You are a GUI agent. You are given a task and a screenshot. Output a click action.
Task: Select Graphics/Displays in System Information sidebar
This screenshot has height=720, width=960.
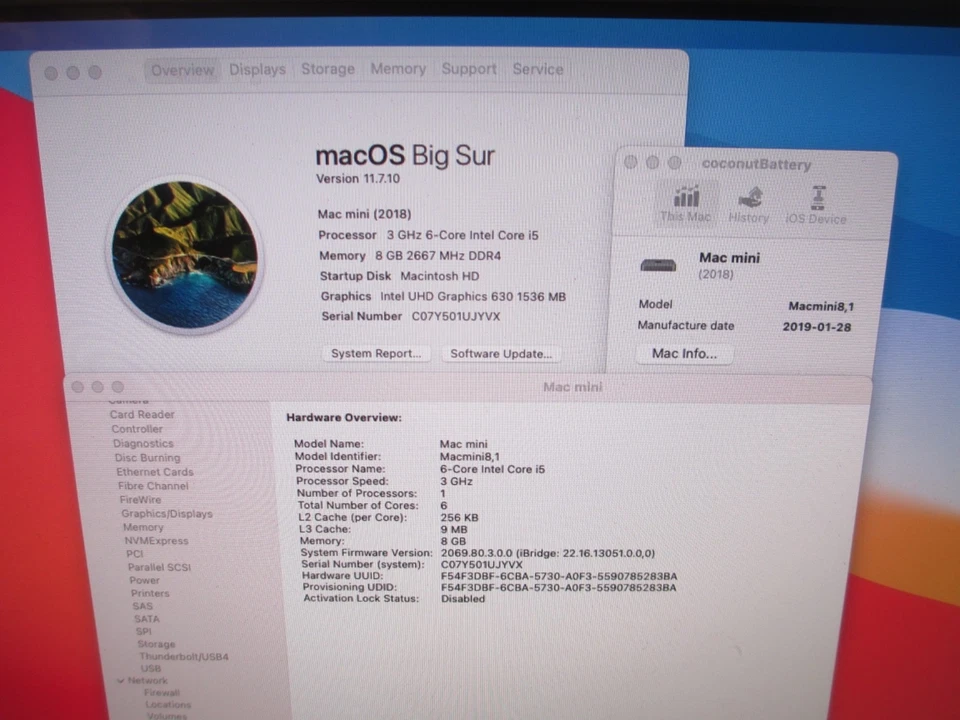point(166,513)
